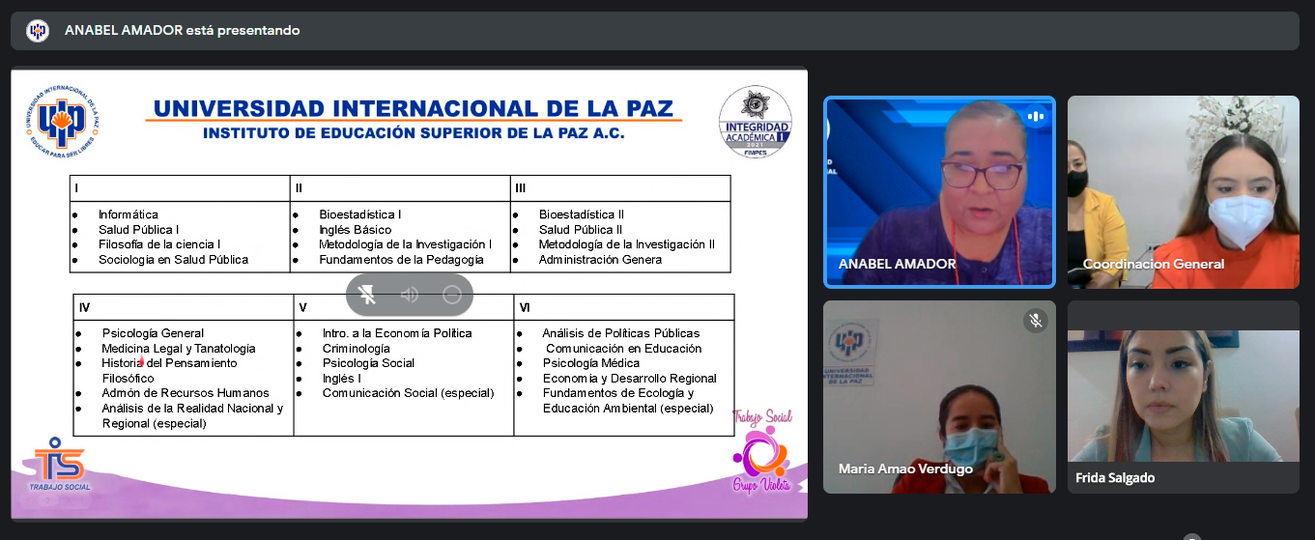1315x540 pixels.
Task: Select the Frida Salgado video tile
Action: (1183, 396)
